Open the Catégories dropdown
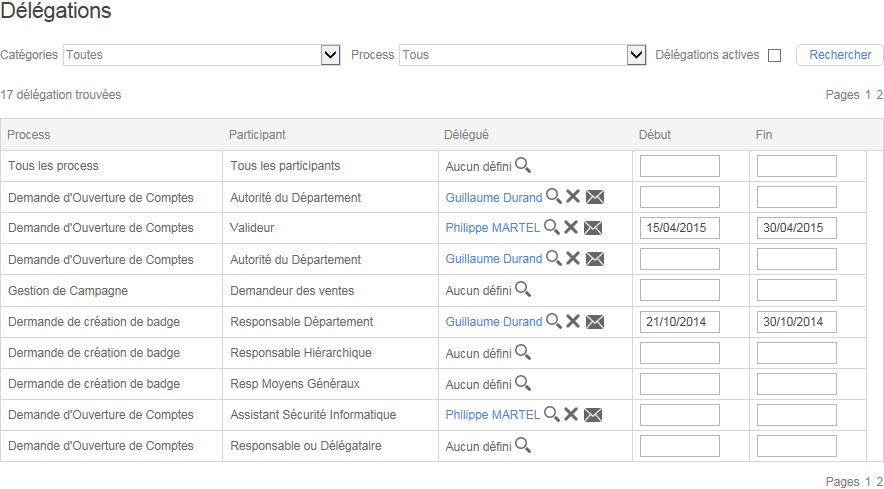 click(331, 55)
